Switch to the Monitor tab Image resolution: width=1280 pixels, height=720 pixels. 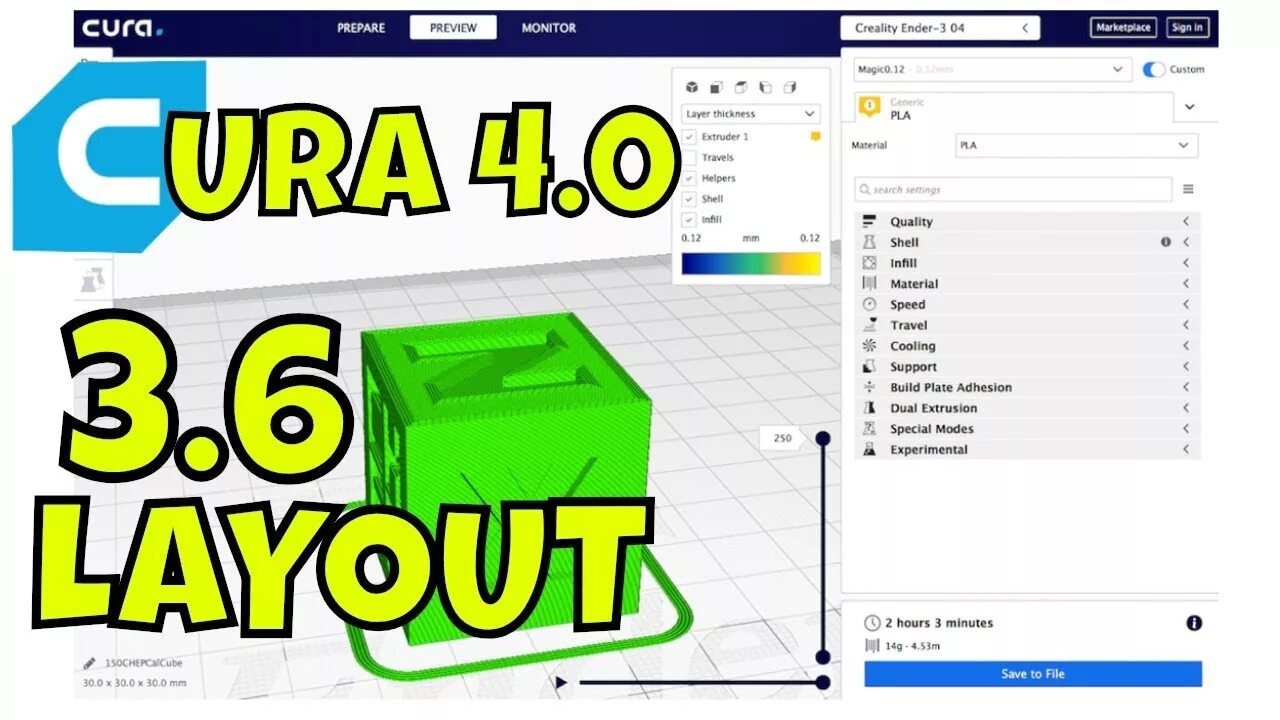tap(549, 28)
